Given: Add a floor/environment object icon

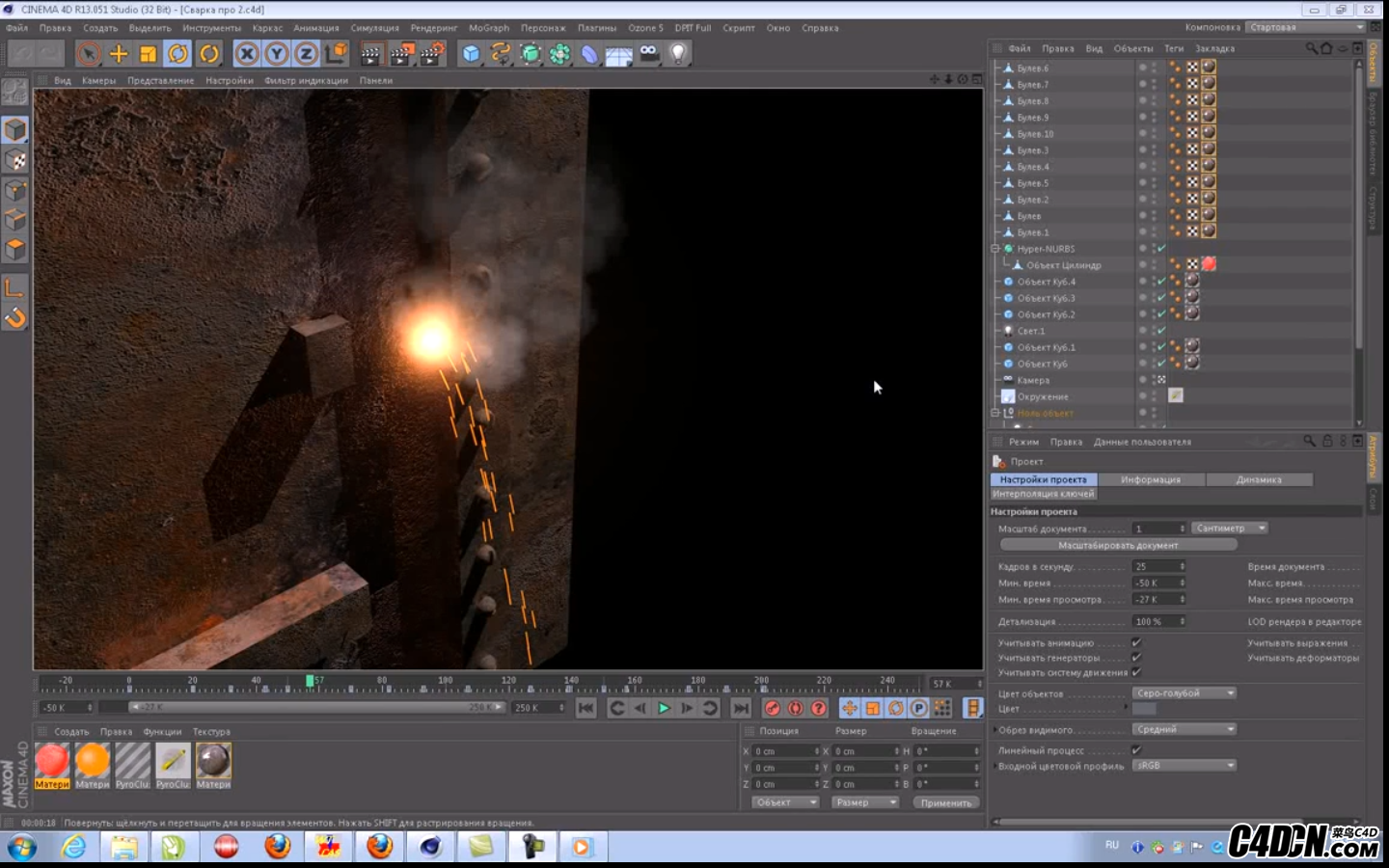Looking at the screenshot, I should [619, 54].
